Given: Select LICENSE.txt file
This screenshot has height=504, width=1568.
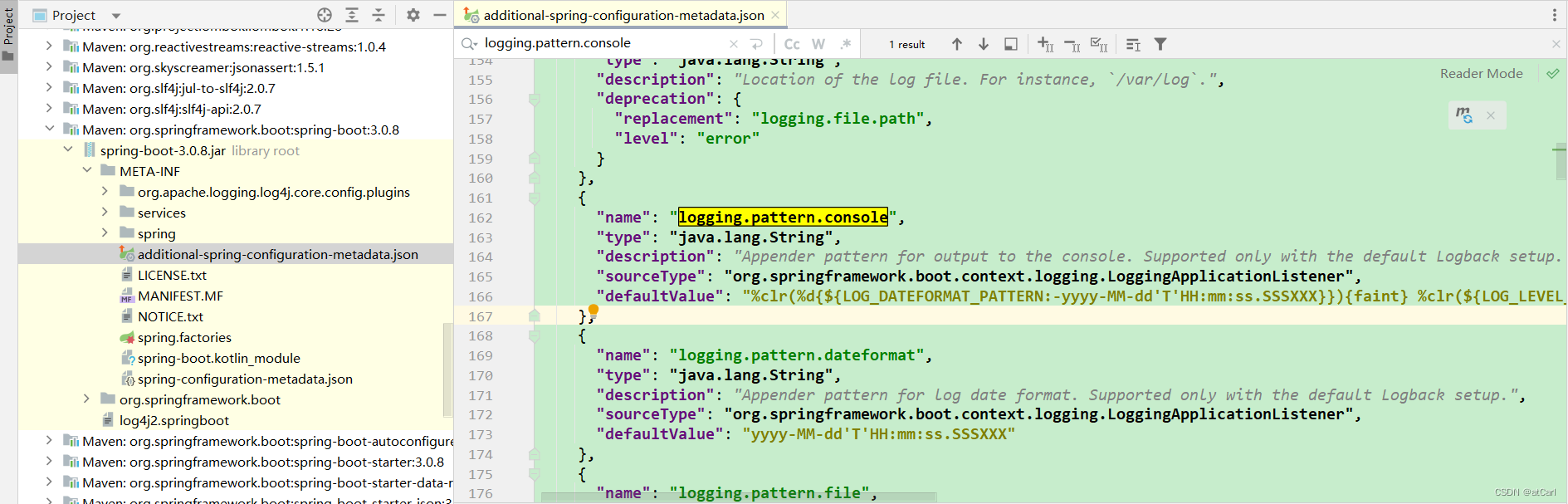Looking at the screenshot, I should [x=172, y=275].
